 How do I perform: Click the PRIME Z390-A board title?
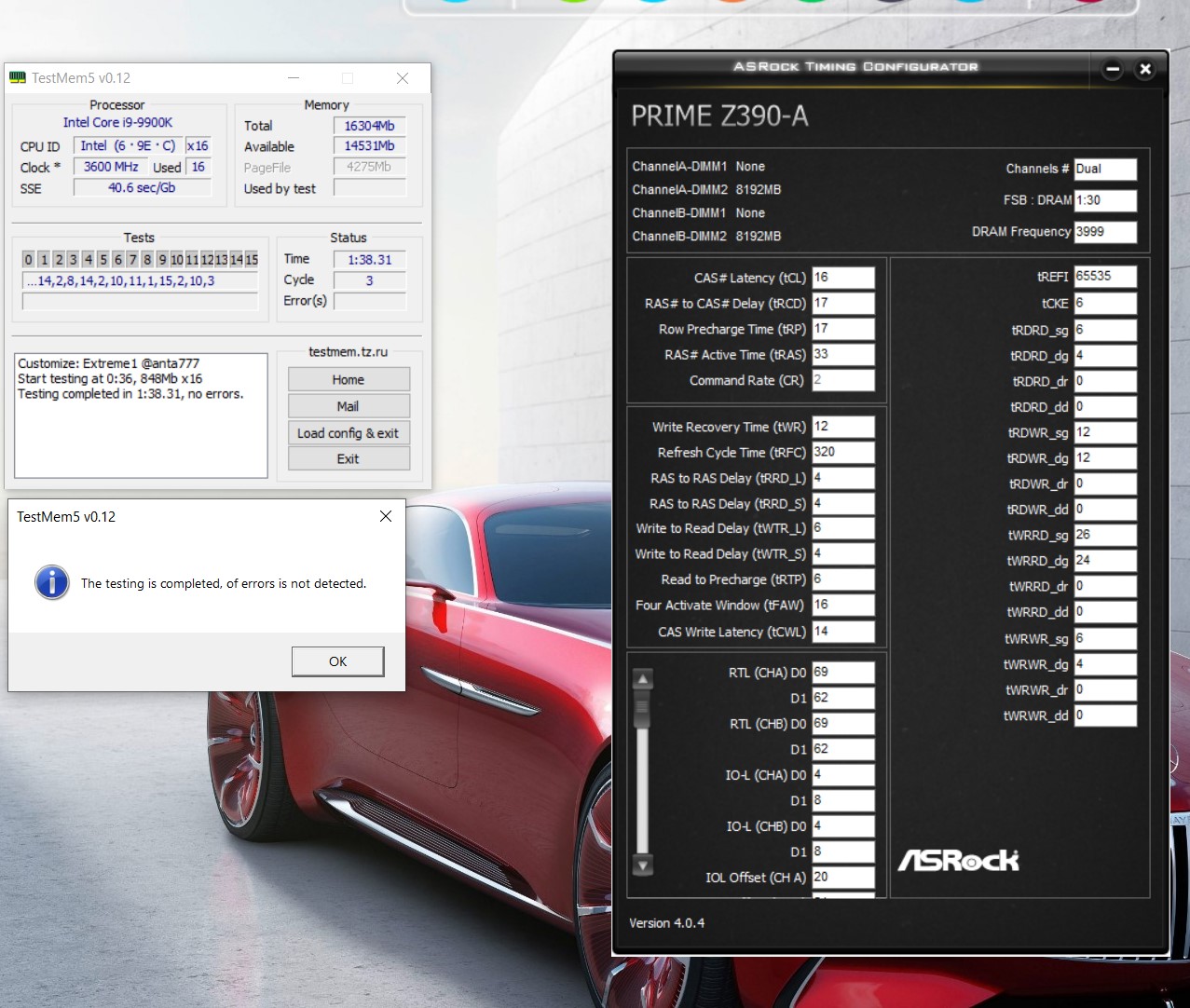point(719,116)
